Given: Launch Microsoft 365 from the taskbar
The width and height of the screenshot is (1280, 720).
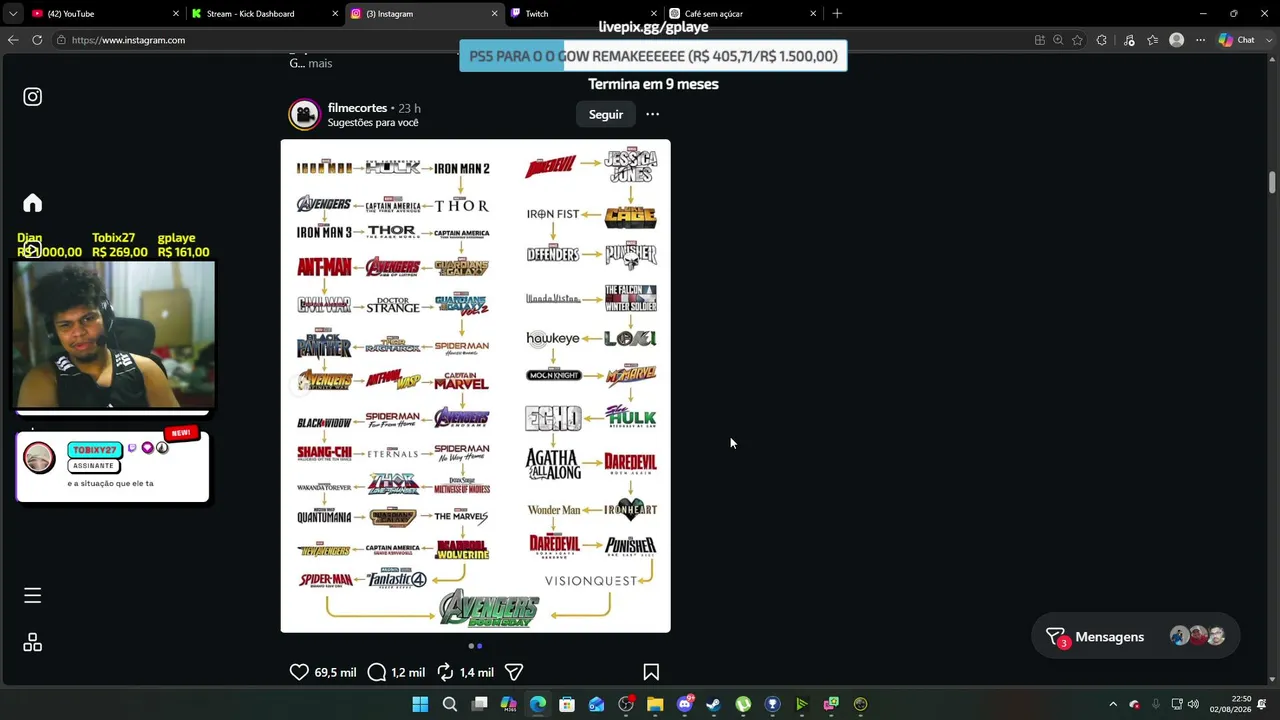Looking at the screenshot, I should coord(508,704).
